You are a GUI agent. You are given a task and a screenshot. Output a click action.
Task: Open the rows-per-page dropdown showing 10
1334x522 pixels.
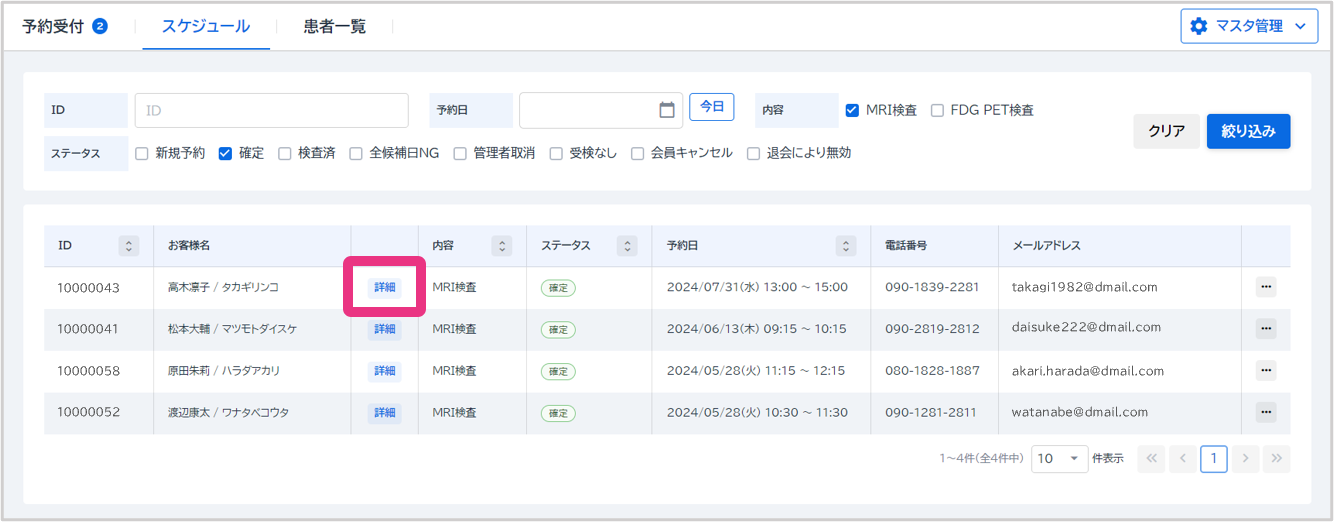point(1059,459)
